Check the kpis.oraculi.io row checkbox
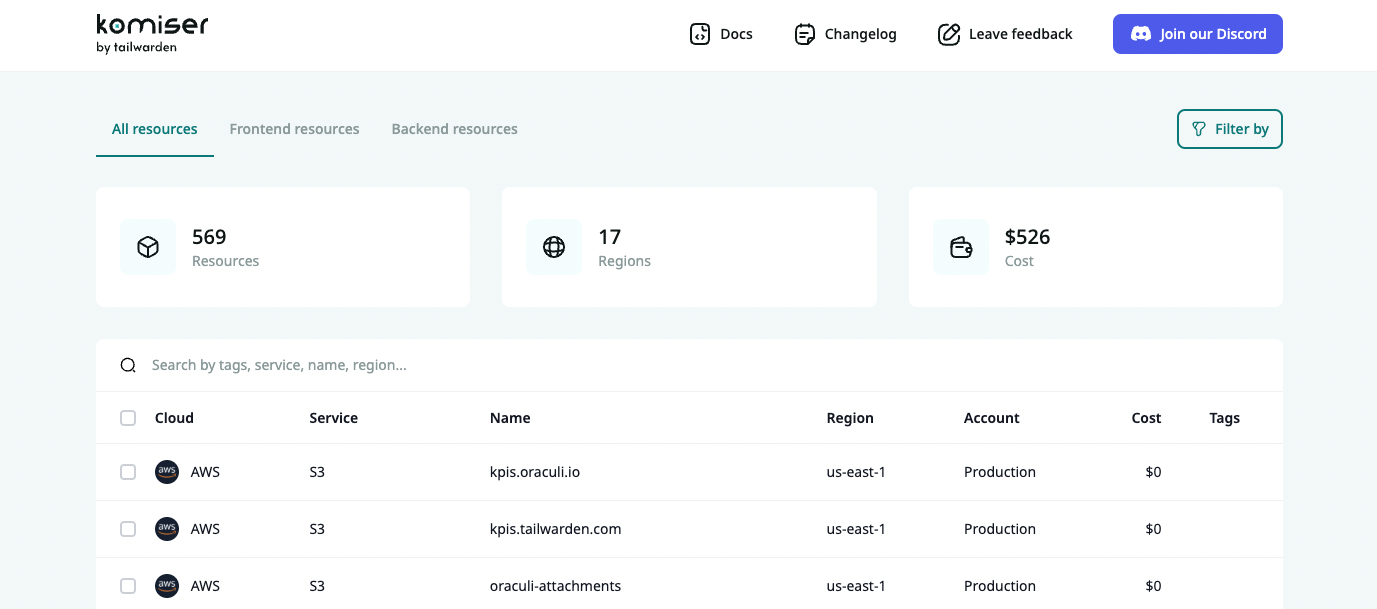This screenshot has width=1377, height=609. click(128, 472)
